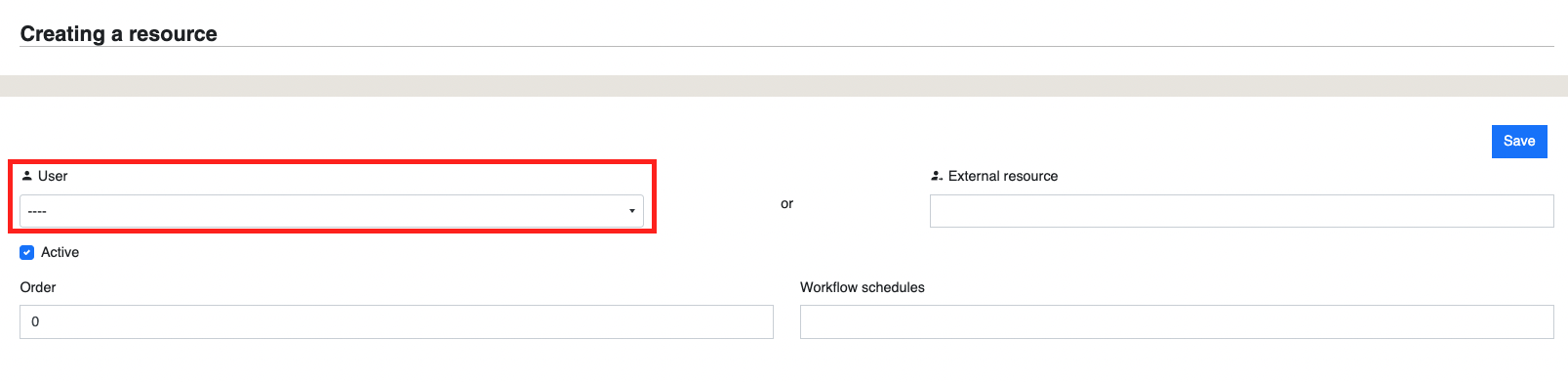The image size is (1568, 382).
Task: Click the blue Save button
Action: click(1519, 141)
